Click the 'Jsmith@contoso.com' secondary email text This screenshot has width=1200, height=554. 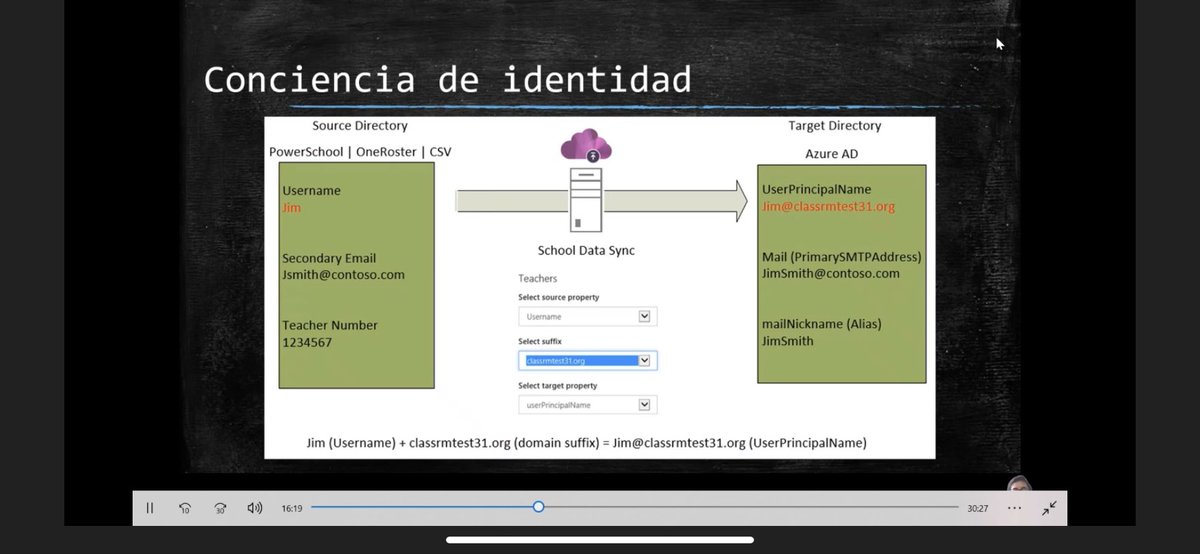(343, 274)
